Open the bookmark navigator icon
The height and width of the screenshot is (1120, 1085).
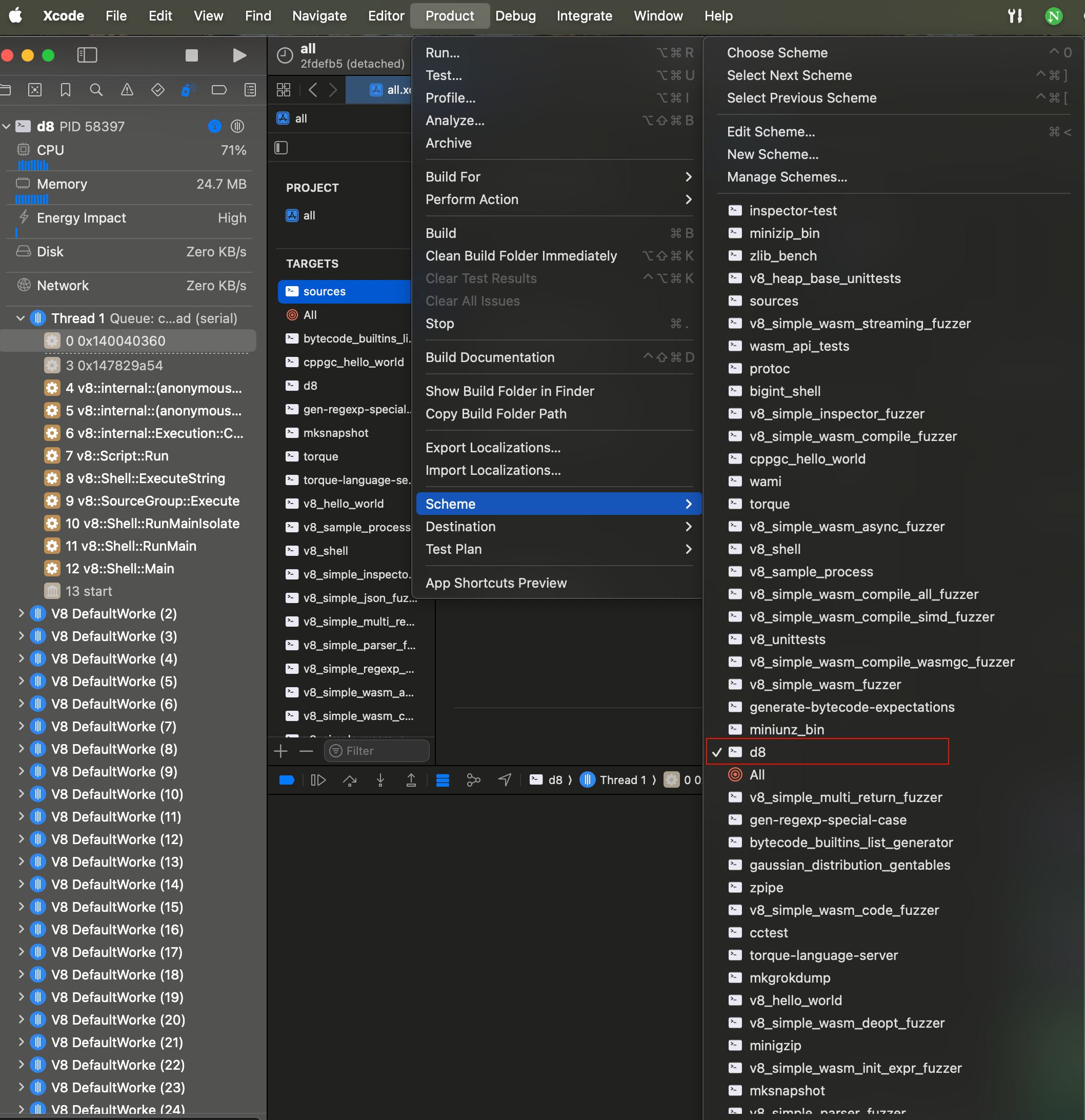click(x=66, y=90)
